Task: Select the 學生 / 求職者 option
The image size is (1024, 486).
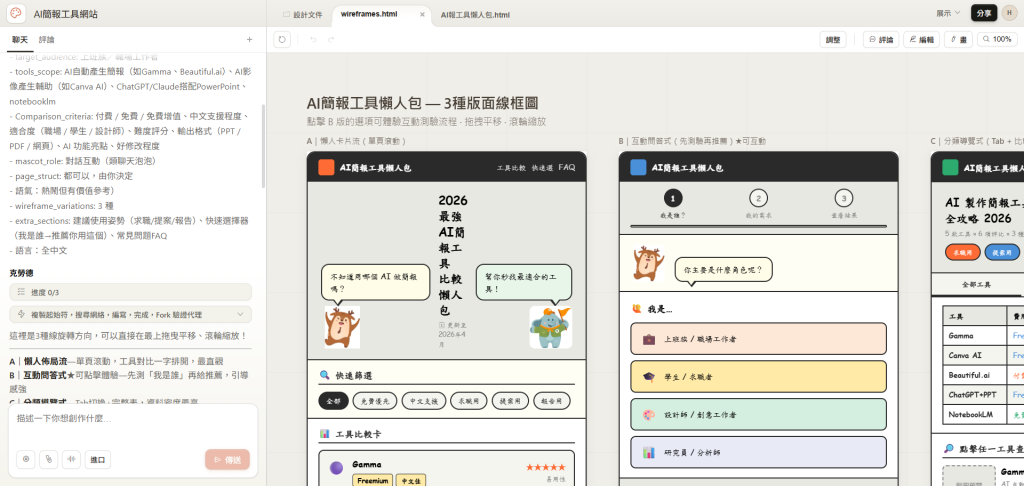Action: (758, 377)
